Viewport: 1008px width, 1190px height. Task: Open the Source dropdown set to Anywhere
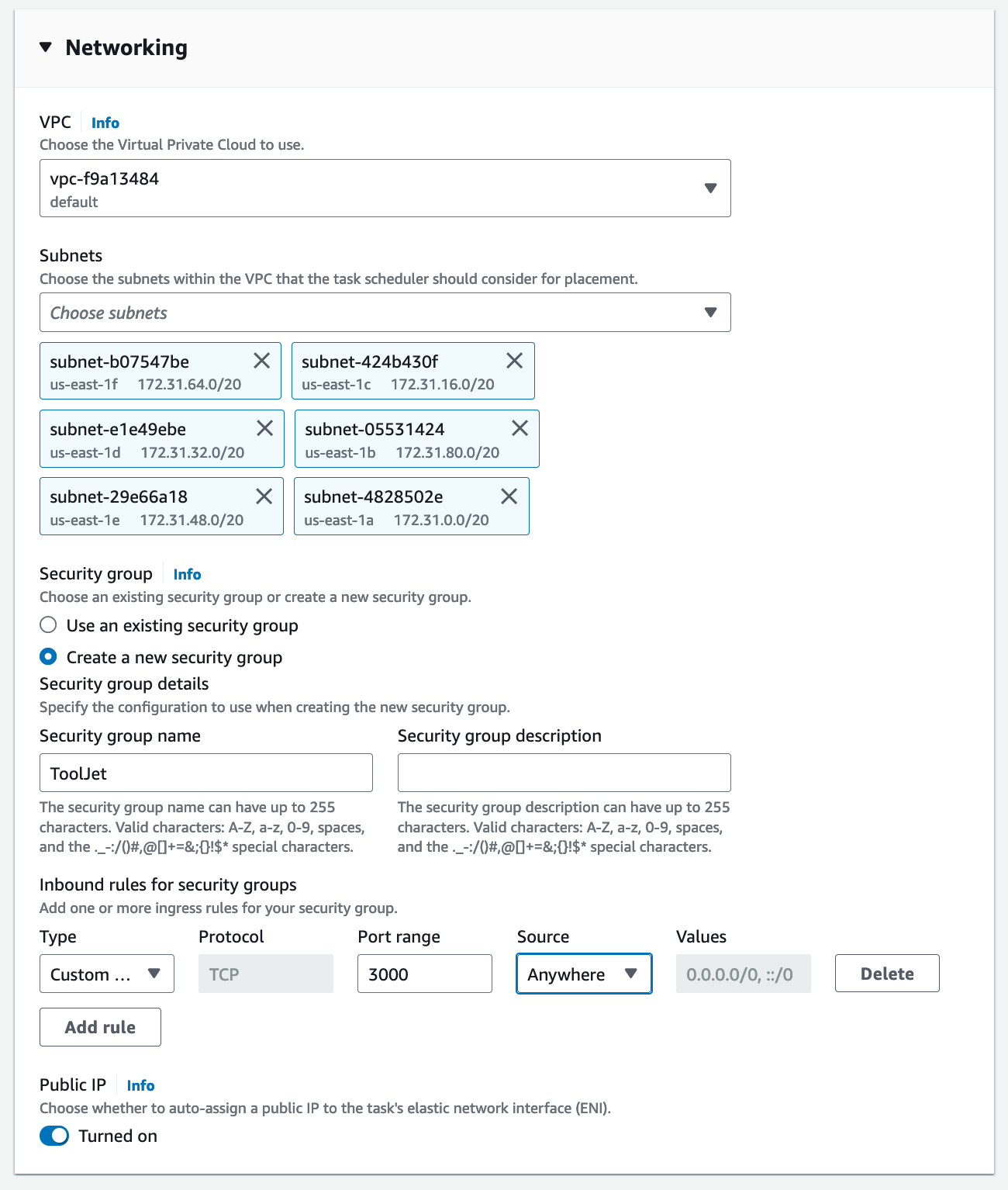[x=584, y=974]
